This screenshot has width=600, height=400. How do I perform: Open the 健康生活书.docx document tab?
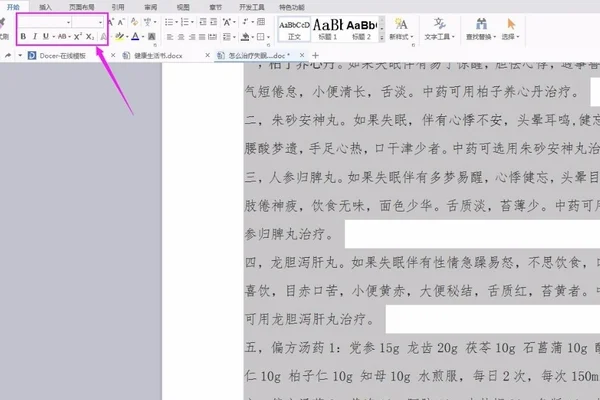(x=158, y=55)
